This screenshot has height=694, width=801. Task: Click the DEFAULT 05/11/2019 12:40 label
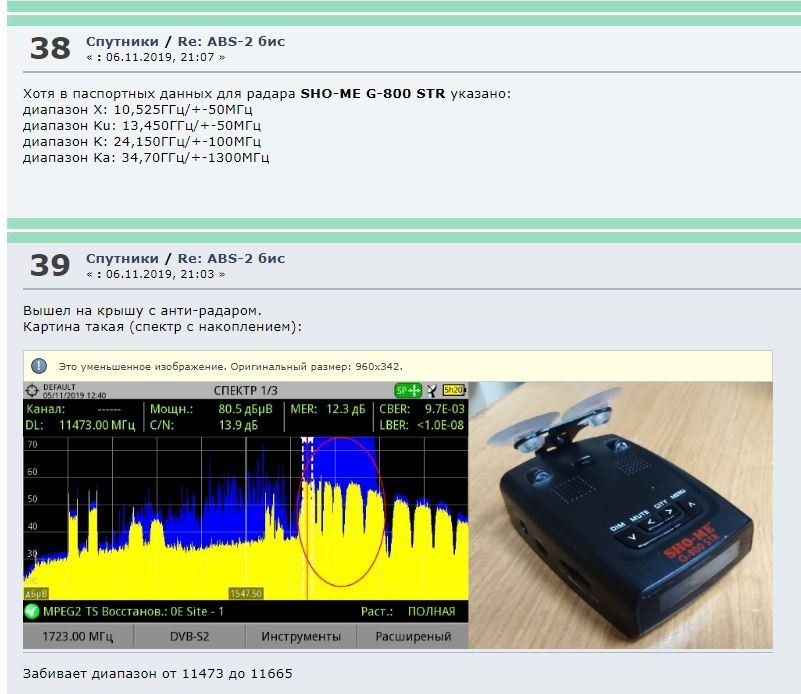pyautogui.click(x=75, y=391)
